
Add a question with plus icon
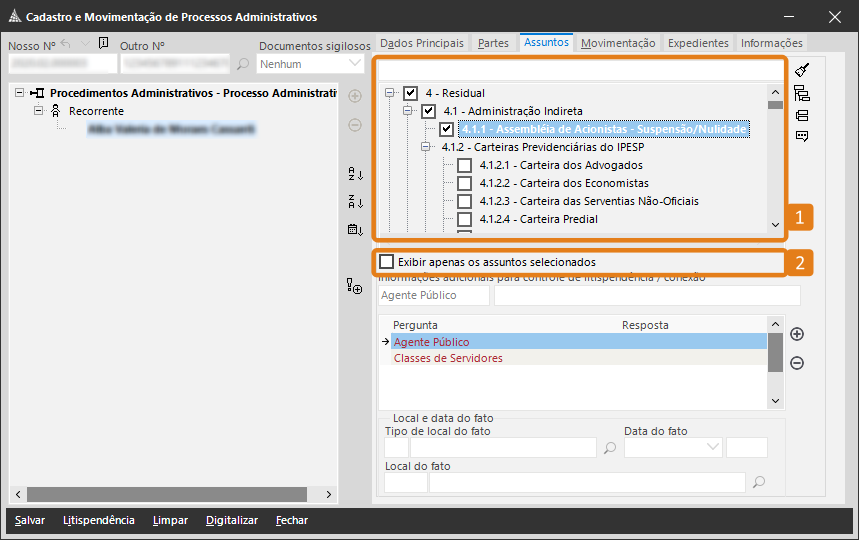pyautogui.click(x=797, y=334)
